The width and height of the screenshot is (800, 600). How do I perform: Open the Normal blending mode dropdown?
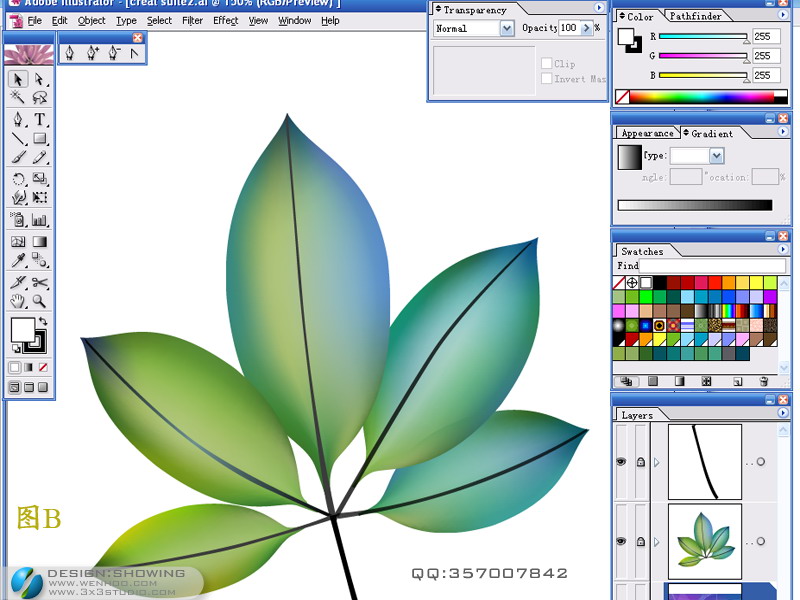coord(507,29)
